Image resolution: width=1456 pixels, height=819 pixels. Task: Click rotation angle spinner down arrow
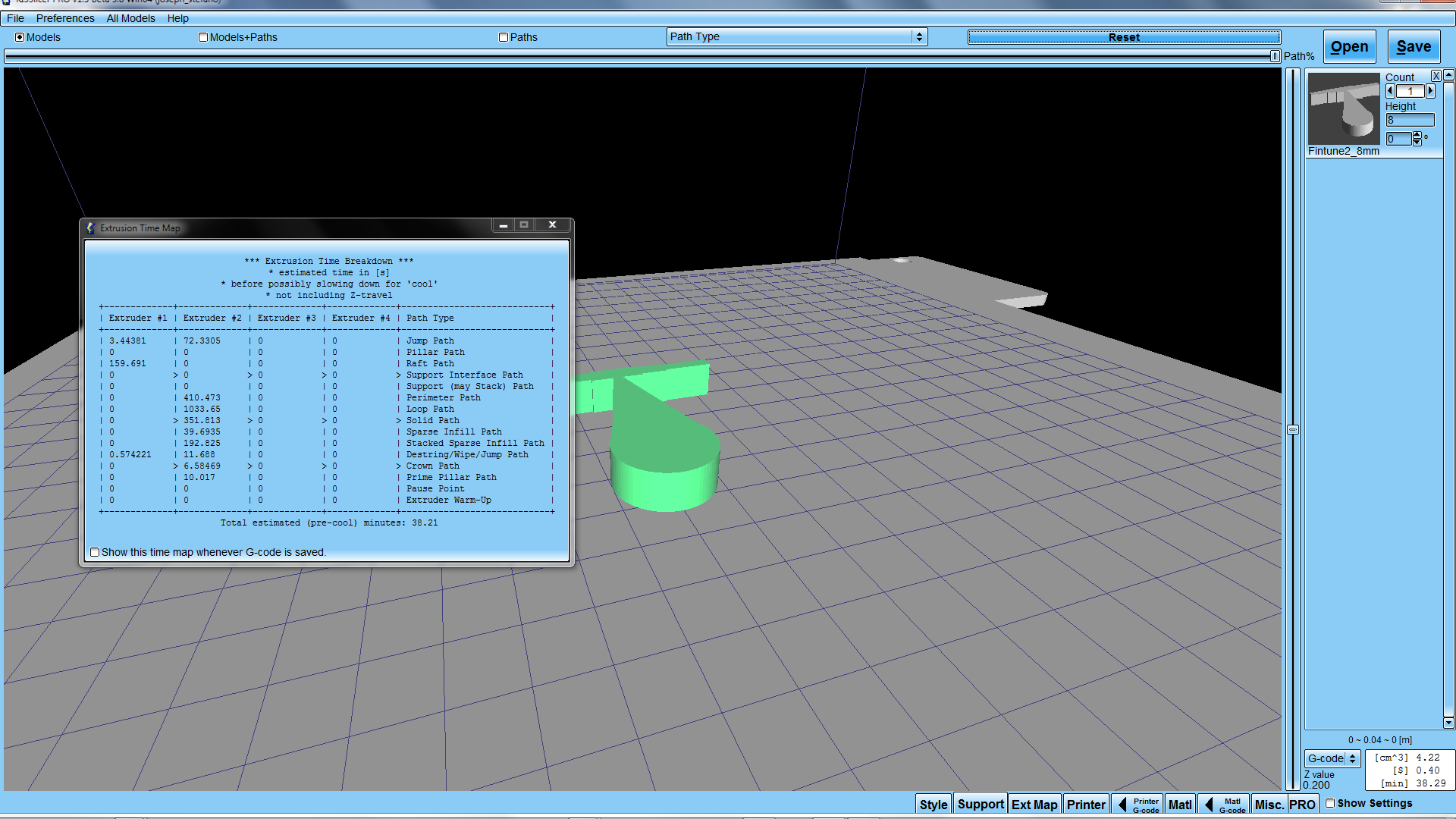coord(1417,142)
